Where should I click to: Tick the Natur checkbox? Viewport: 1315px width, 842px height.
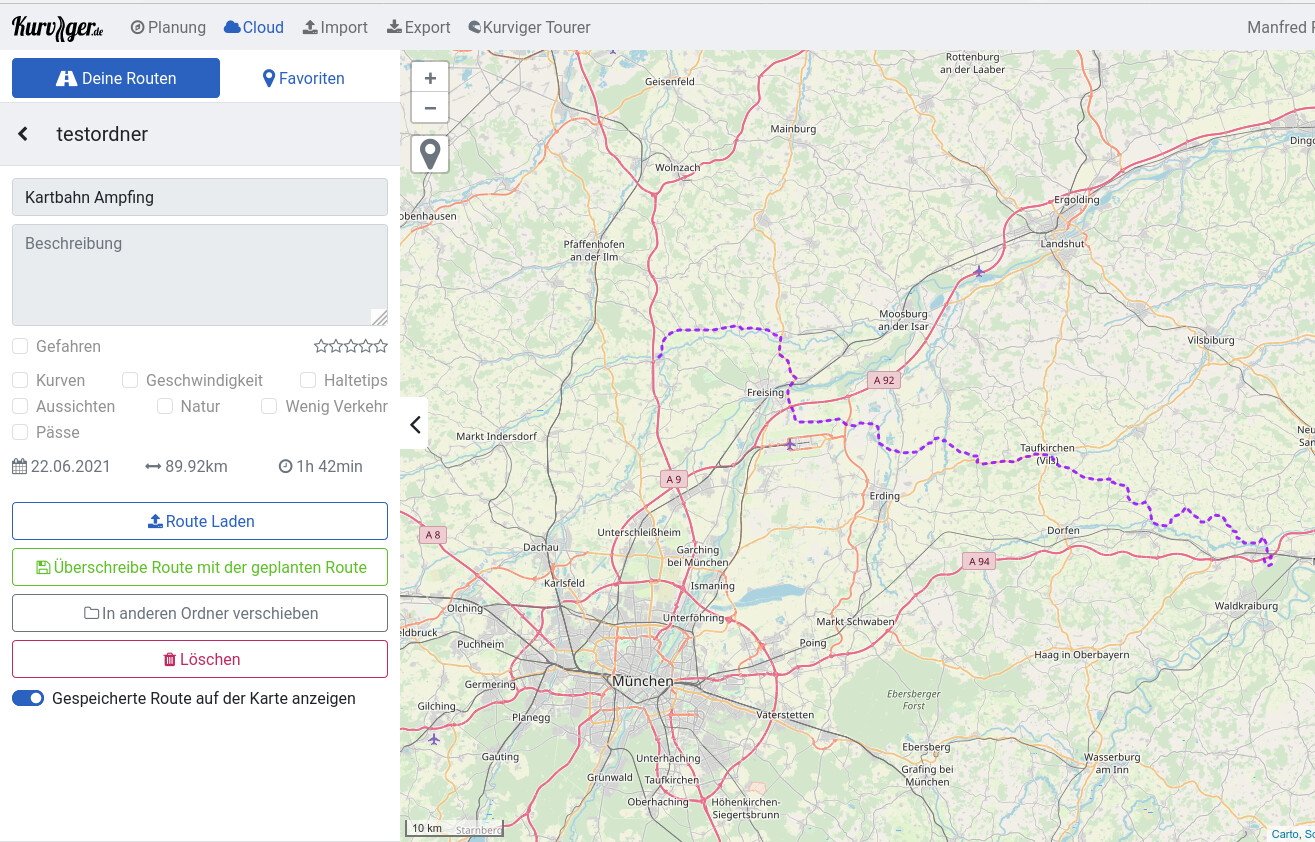coord(165,406)
